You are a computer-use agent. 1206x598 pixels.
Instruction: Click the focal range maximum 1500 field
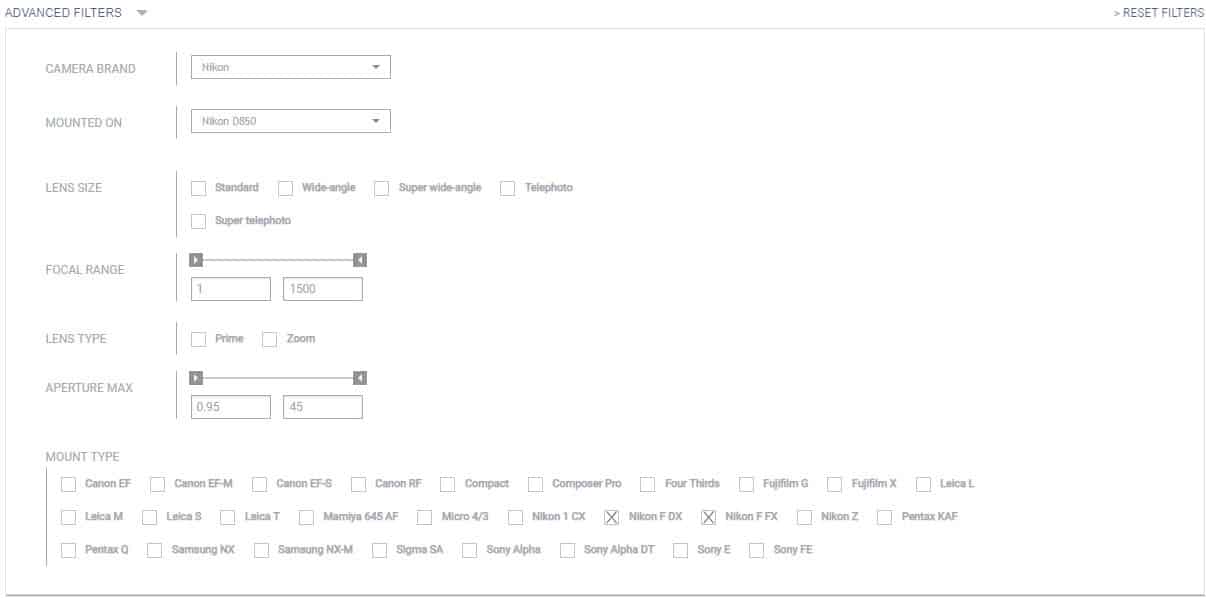tap(322, 289)
